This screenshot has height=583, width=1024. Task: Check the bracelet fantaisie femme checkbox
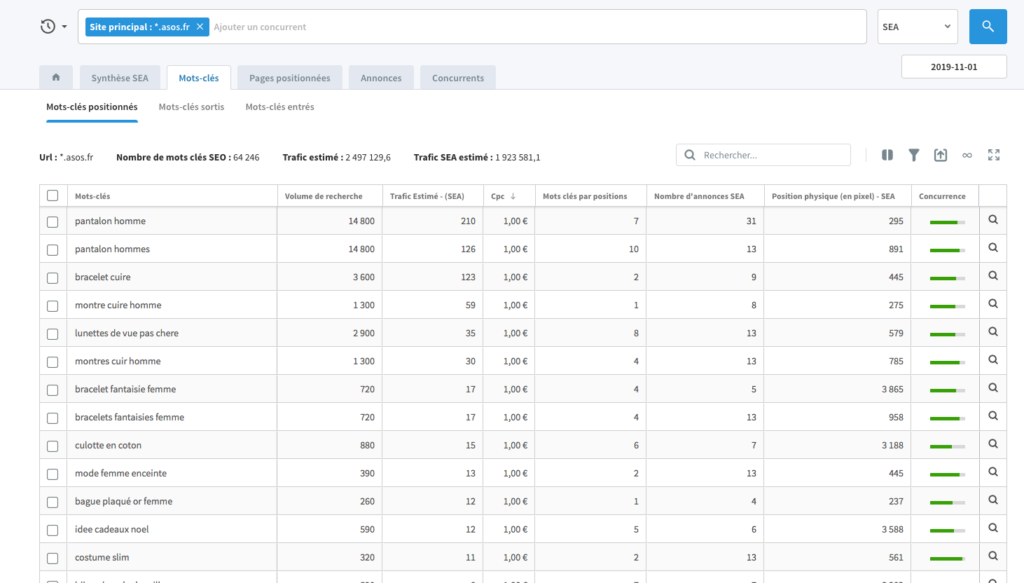click(x=53, y=390)
